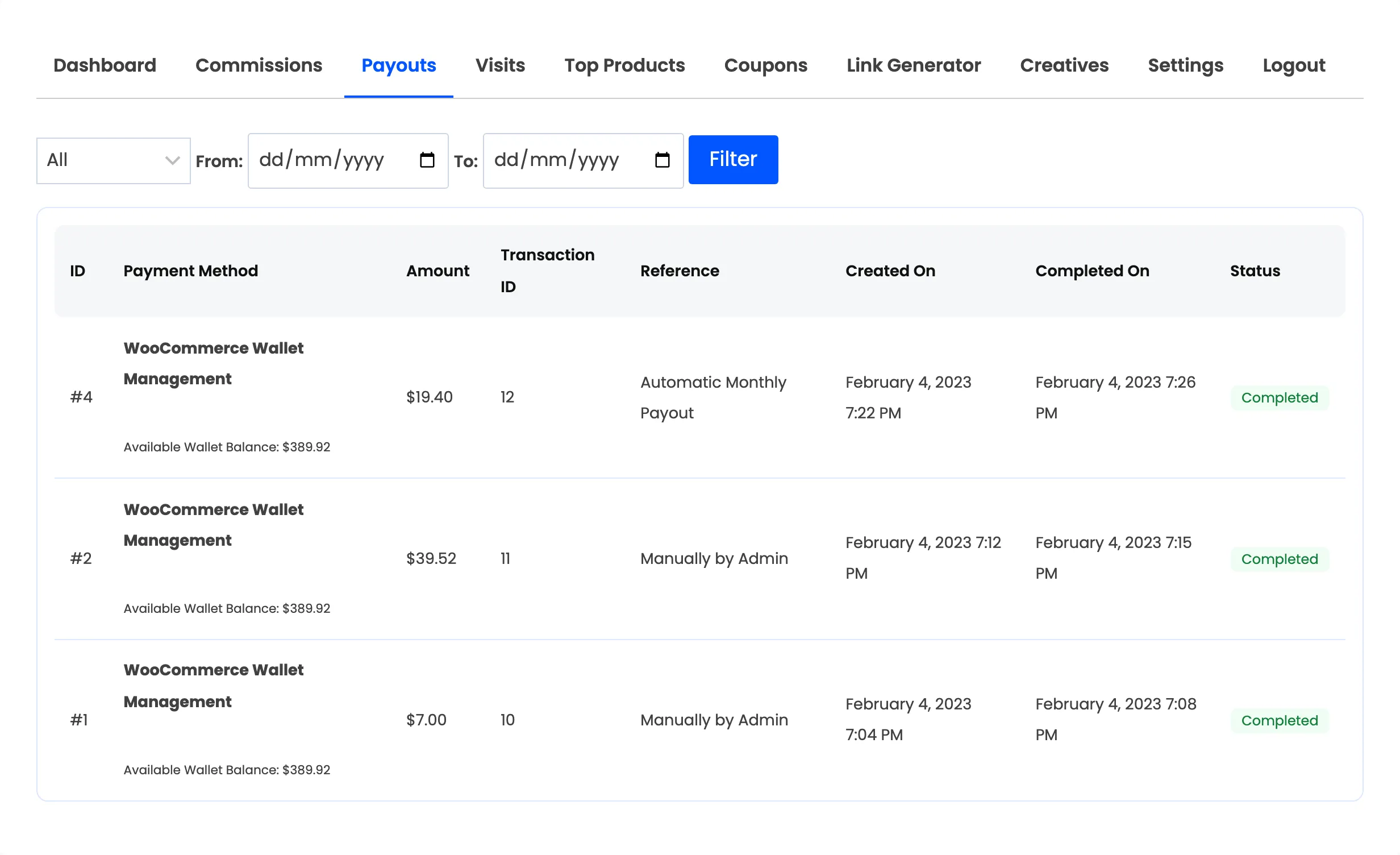1400x855 pixels.
Task: Click completed date February 4, 2023 7:15 PM
Action: point(1113,558)
